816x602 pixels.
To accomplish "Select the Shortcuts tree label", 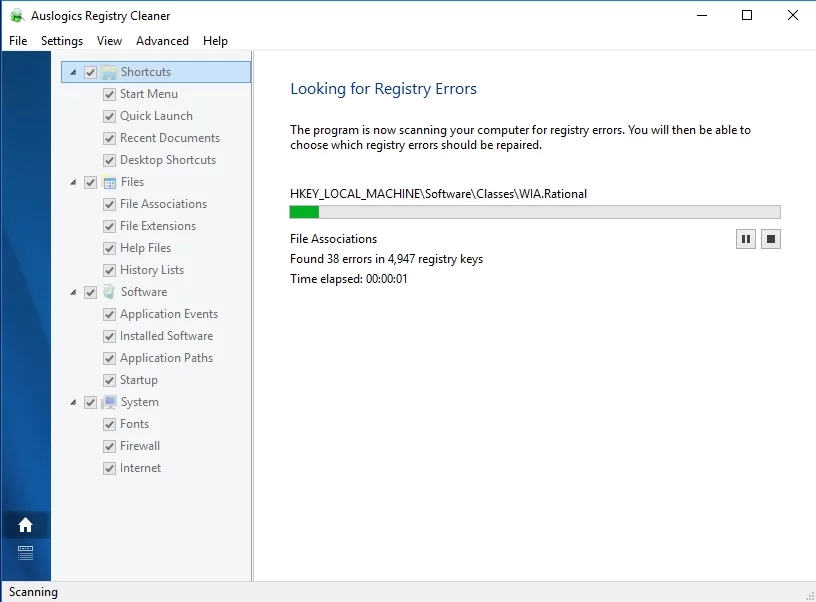I will click(x=146, y=72).
